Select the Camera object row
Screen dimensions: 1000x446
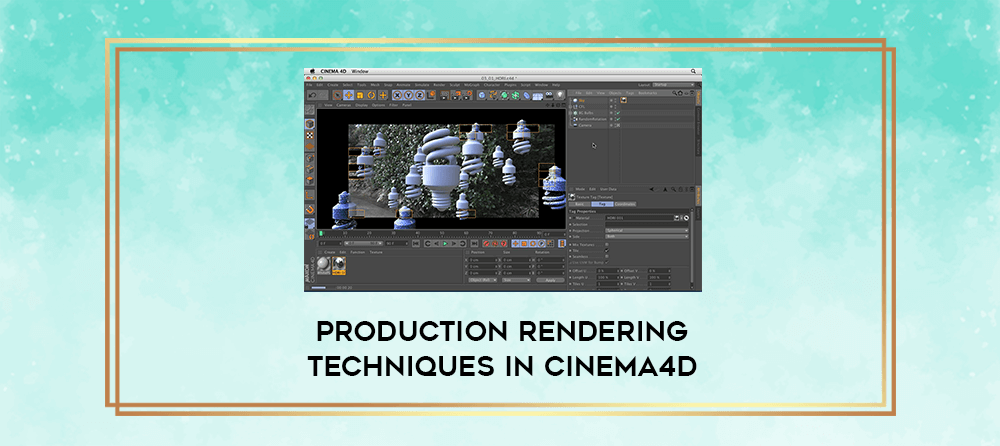pyautogui.click(x=585, y=125)
